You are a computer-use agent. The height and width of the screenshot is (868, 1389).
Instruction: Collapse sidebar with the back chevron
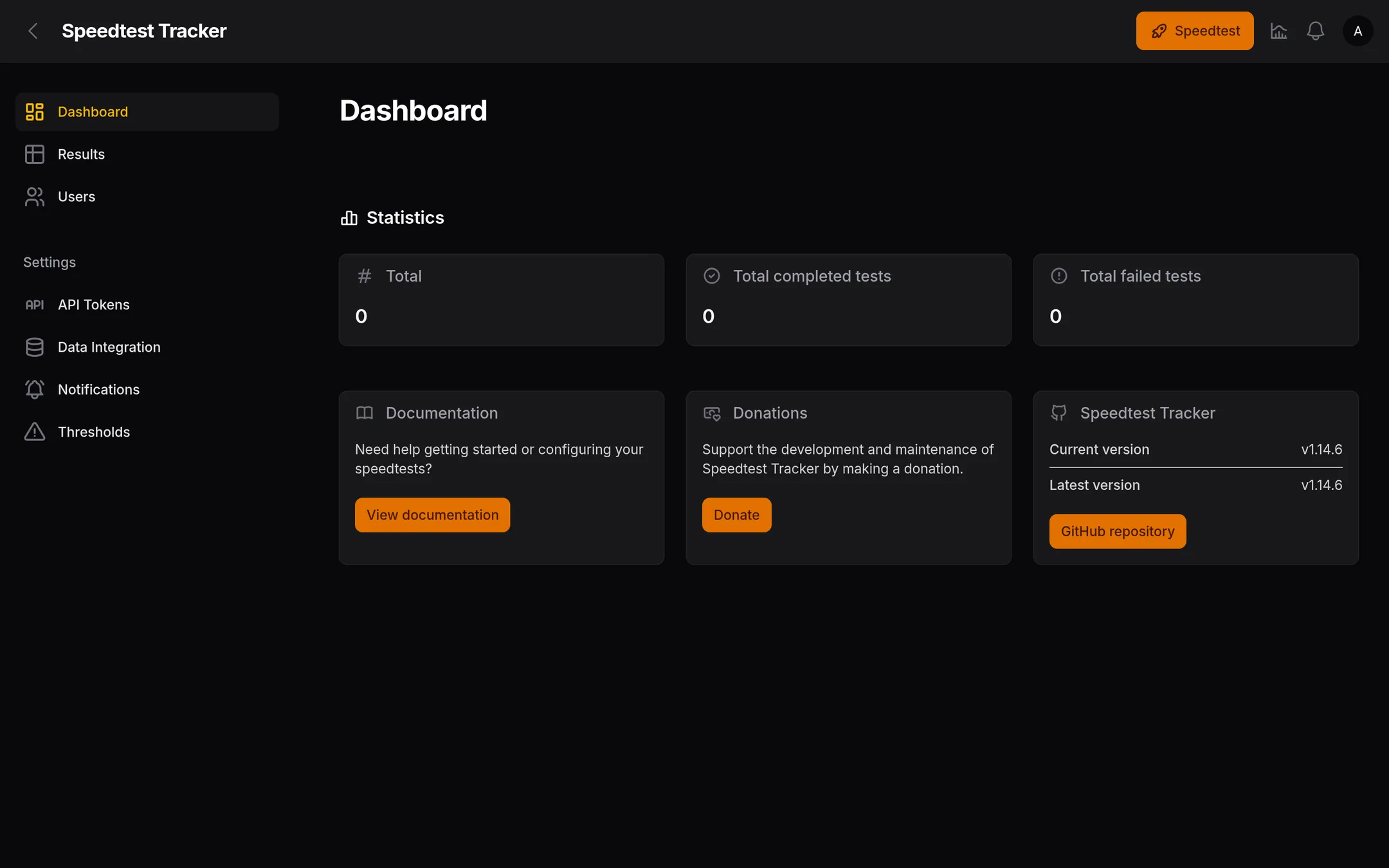pos(33,31)
